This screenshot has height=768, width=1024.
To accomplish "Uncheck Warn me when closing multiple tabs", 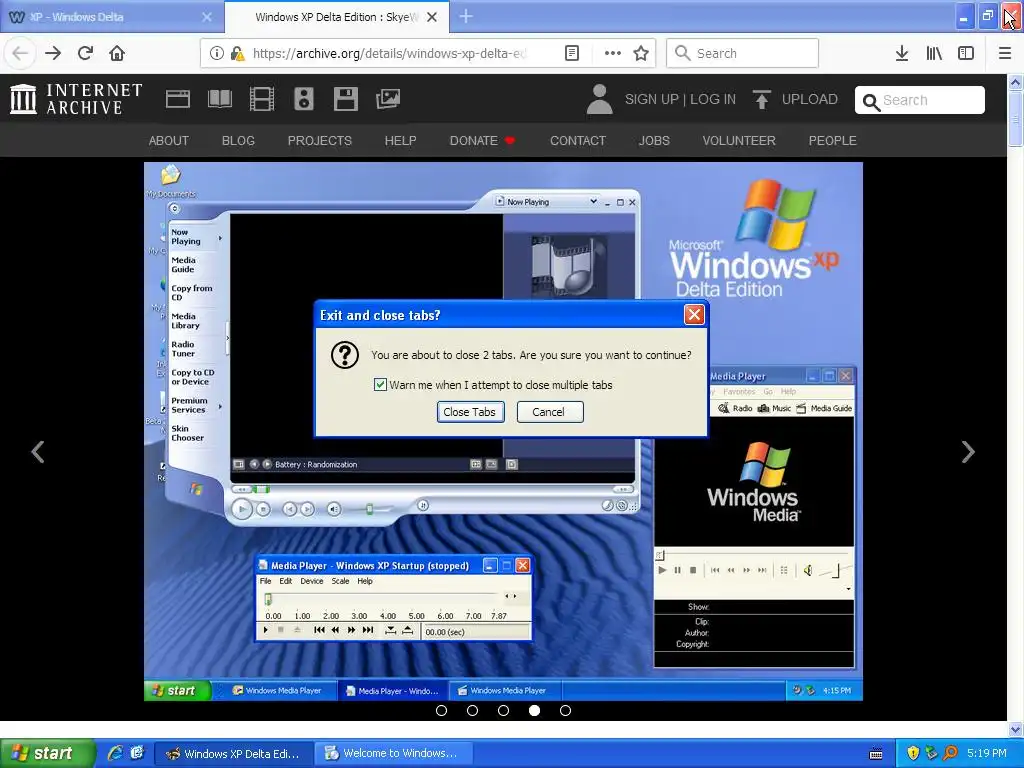I will tap(380, 385).
